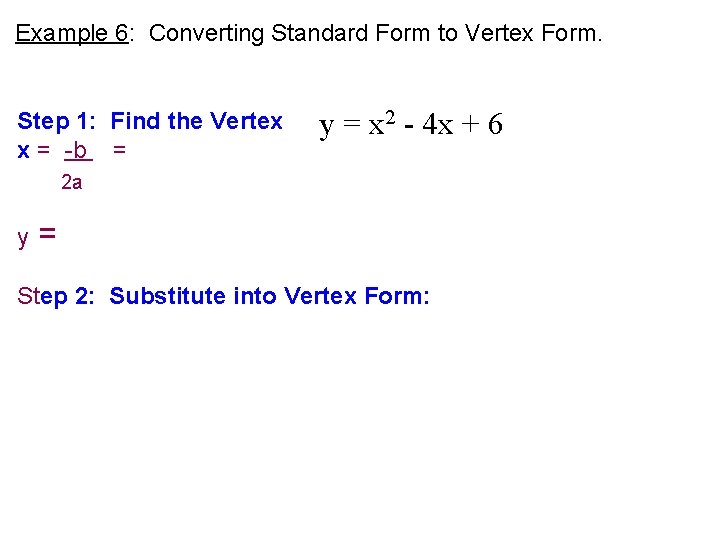Click the equals sign right of the -b fraction
The image size is (720, 540).
[x=119, y=149]
